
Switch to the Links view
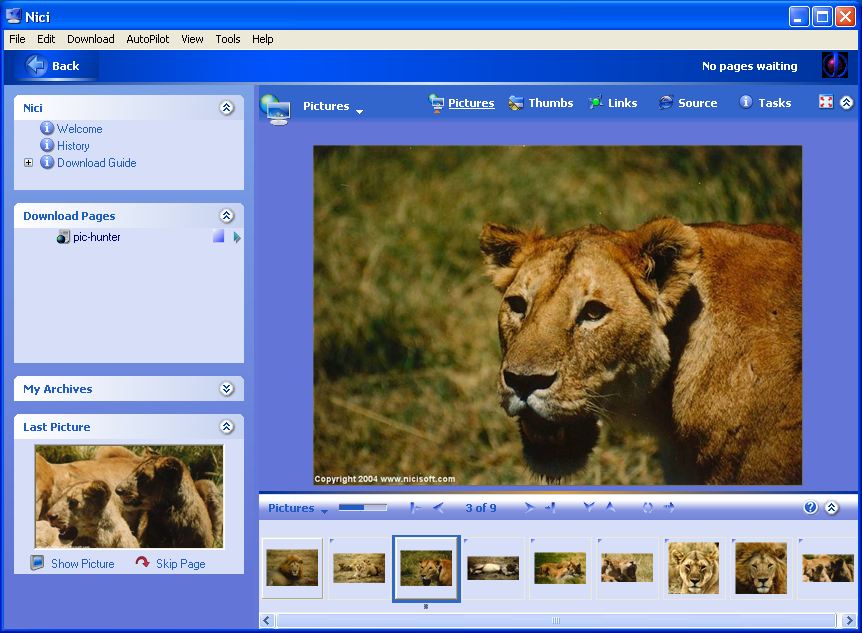point(622,103)
